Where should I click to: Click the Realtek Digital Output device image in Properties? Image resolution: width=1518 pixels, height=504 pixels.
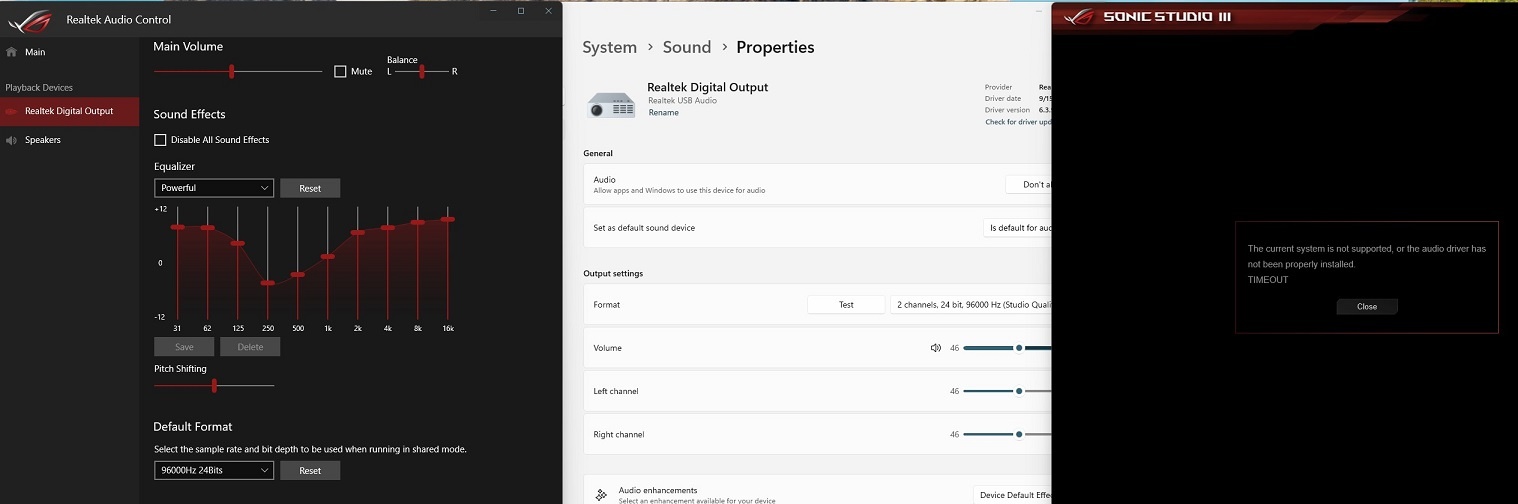pyautogui.click(x=610, y=104)
